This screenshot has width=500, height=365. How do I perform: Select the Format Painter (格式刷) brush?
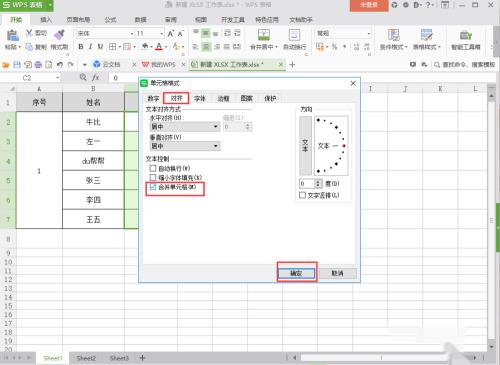(x=59, y=34)
